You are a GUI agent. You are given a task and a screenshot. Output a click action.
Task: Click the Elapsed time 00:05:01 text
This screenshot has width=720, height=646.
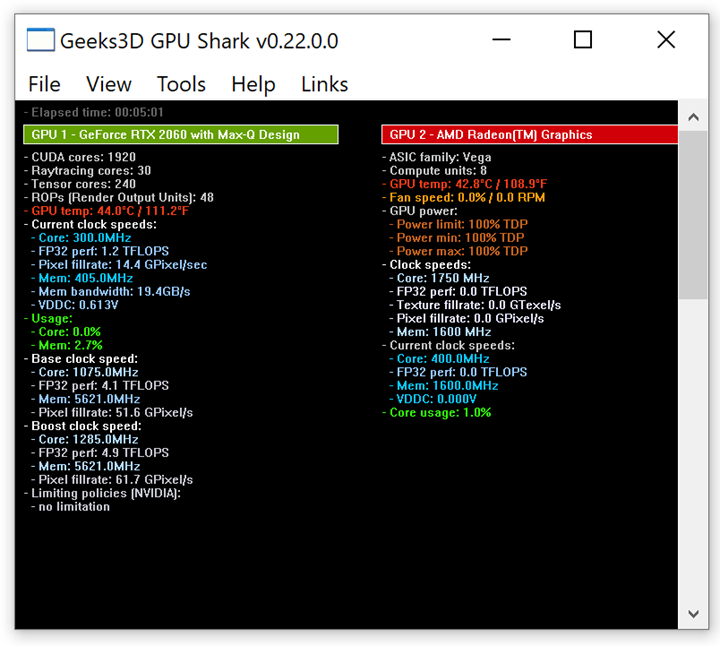(94, 112)
